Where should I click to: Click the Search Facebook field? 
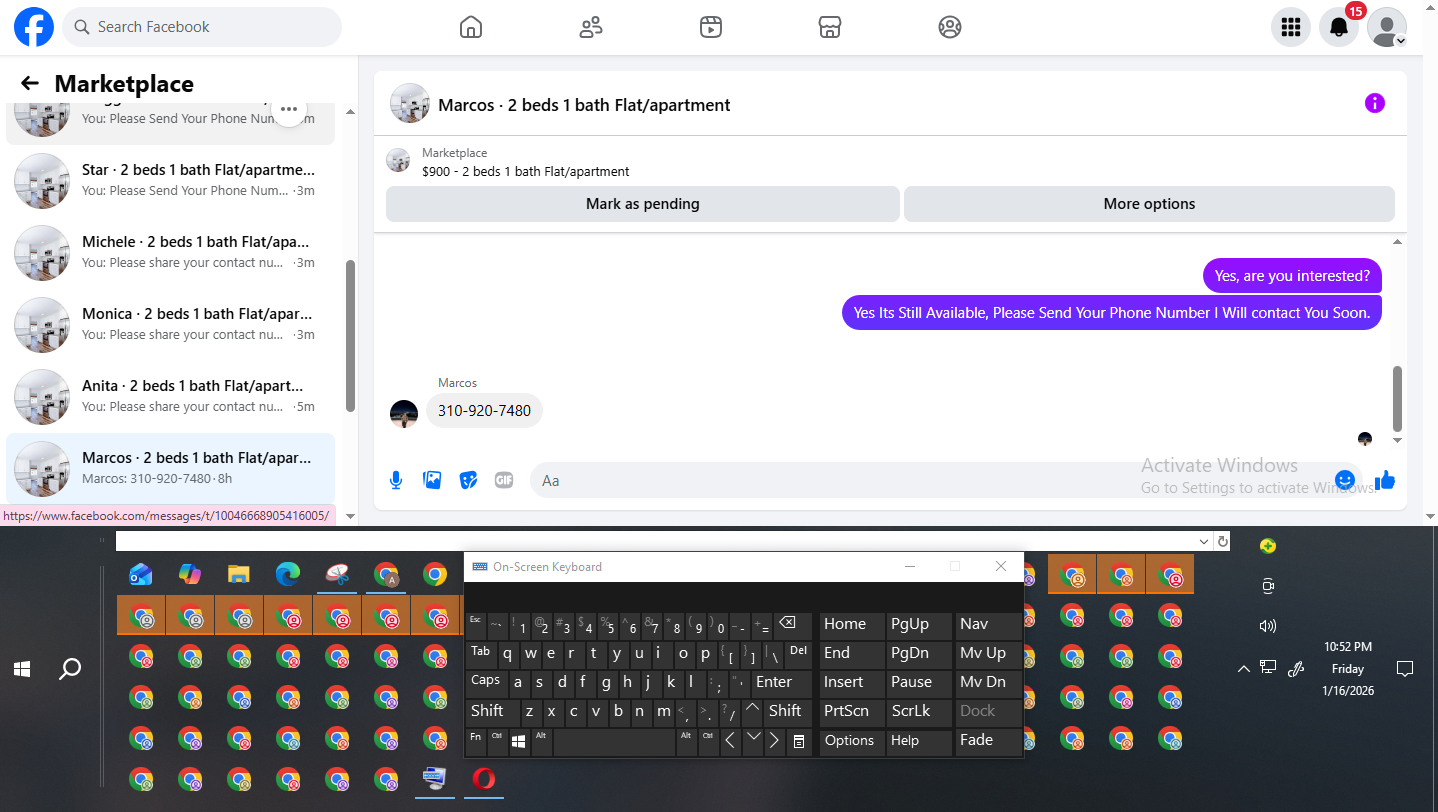tap(202, 27)
